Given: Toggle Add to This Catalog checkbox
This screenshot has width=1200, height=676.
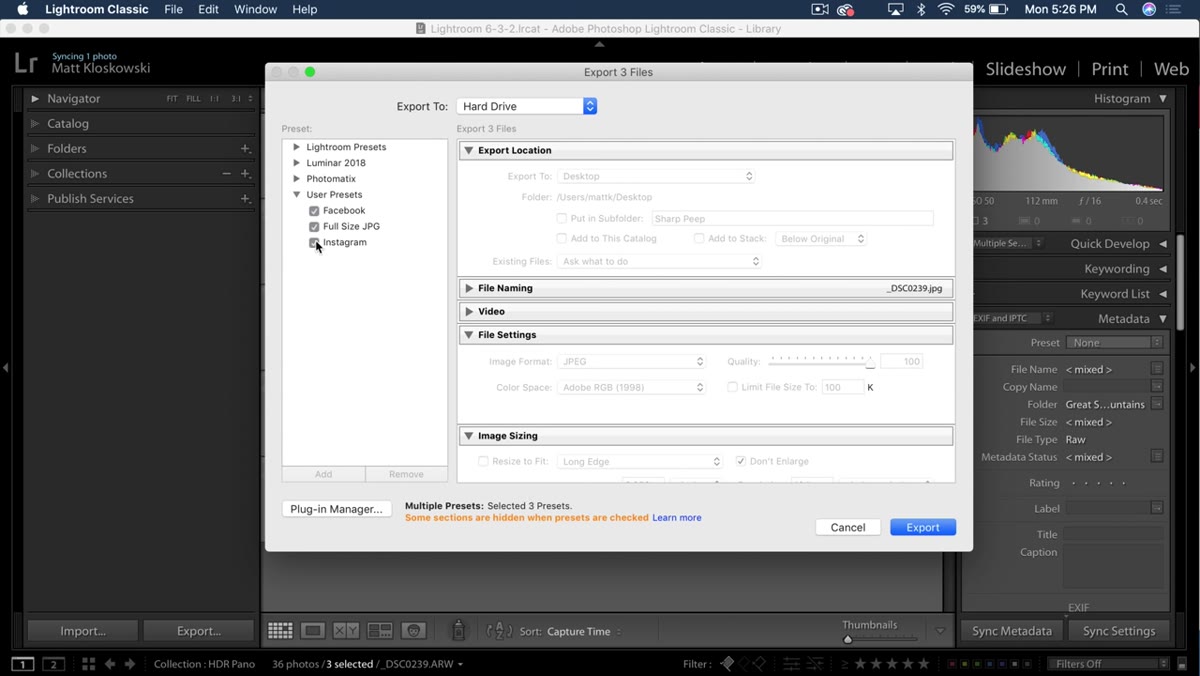Looking at the screenshot, I should 561,239.
